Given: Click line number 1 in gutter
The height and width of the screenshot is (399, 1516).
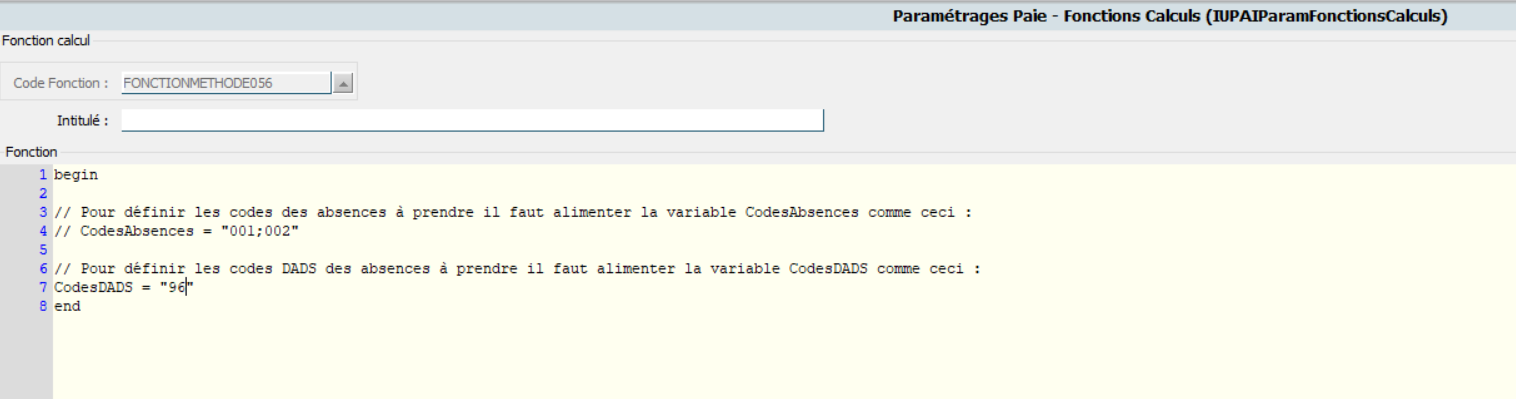Looking at the screenshot, I should [x=43, y=174].
